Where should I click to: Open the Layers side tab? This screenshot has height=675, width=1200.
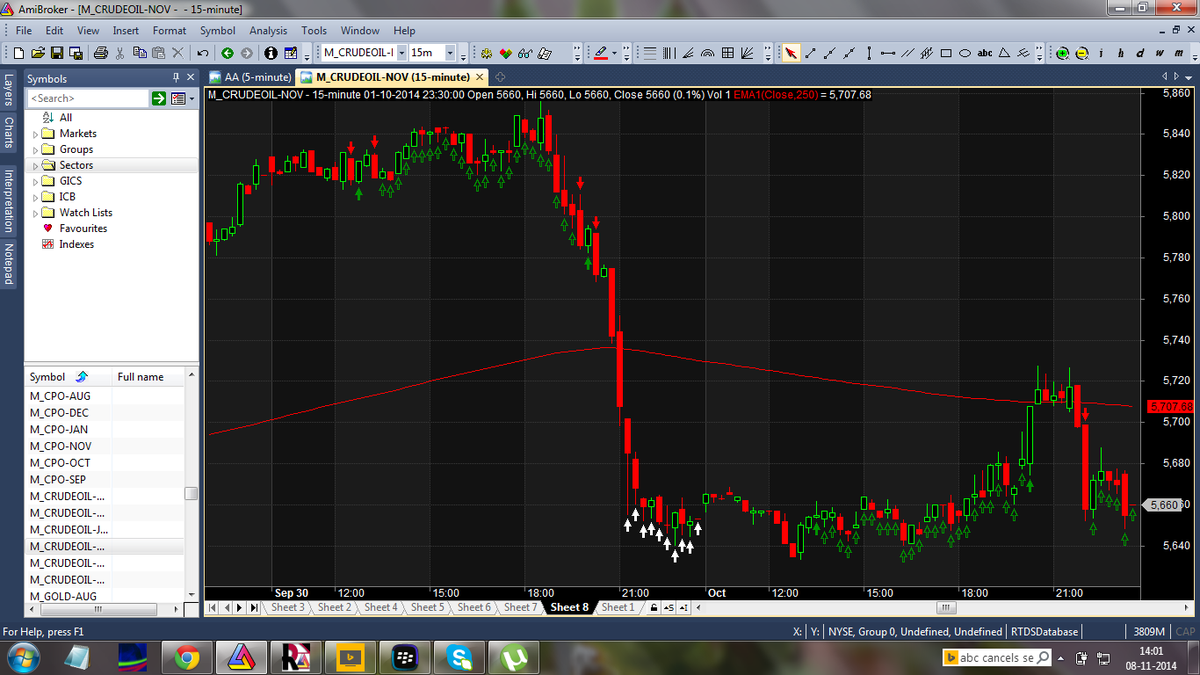point(8,91)
